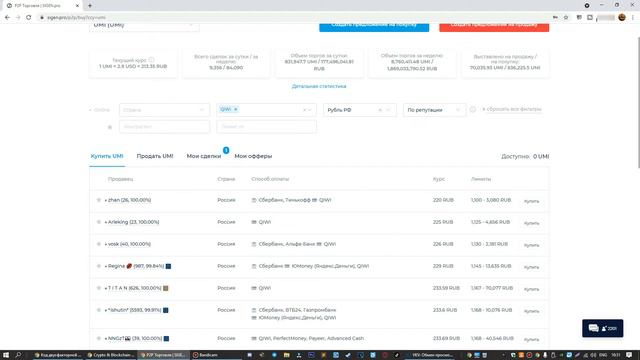Click the info icon next to sort dropdown
Screen dimensions: 640x360
(x=473, y=109)
